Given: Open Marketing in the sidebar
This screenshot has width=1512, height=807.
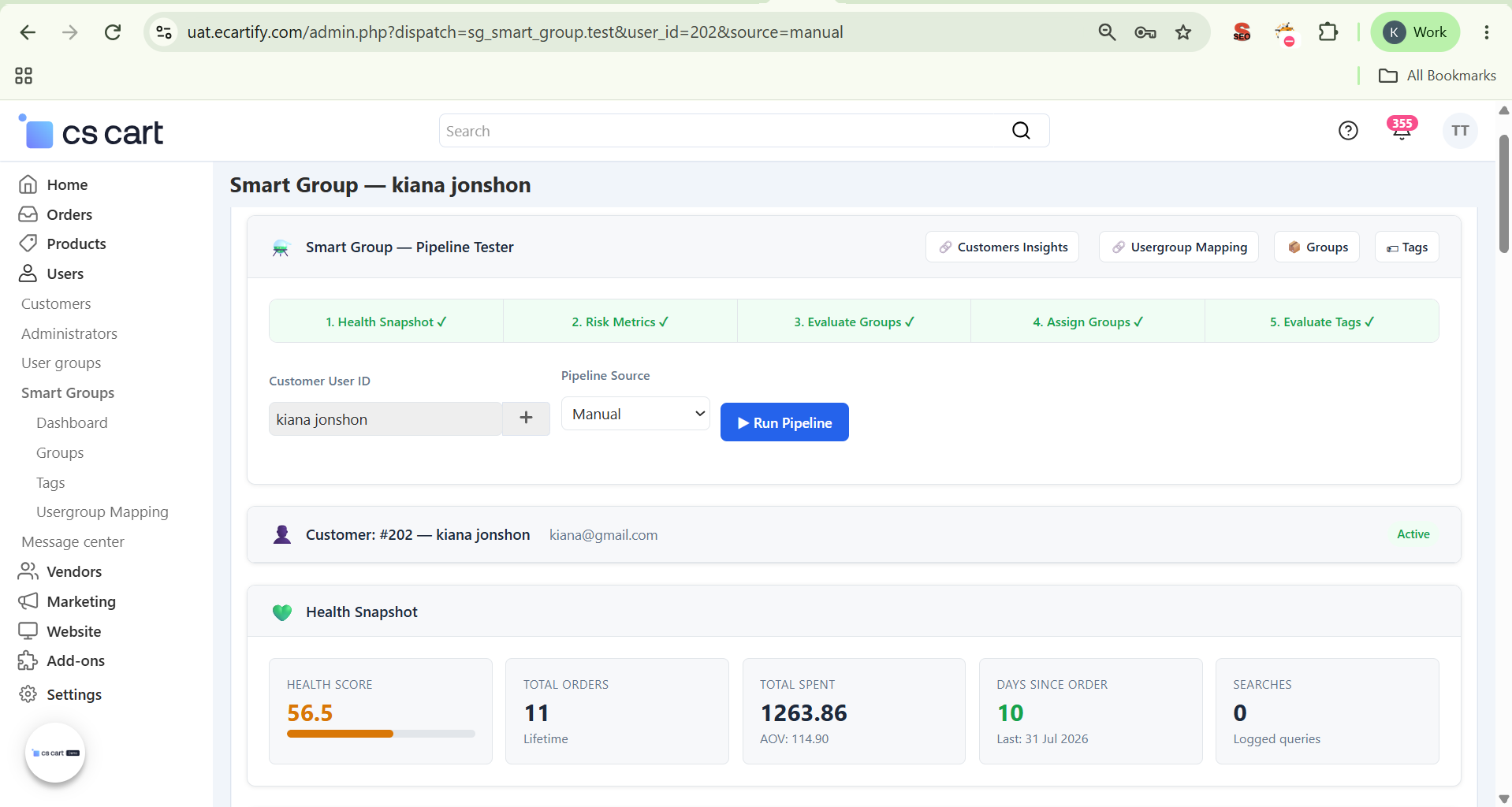Looking at the screenshot, I should [81, 601].
